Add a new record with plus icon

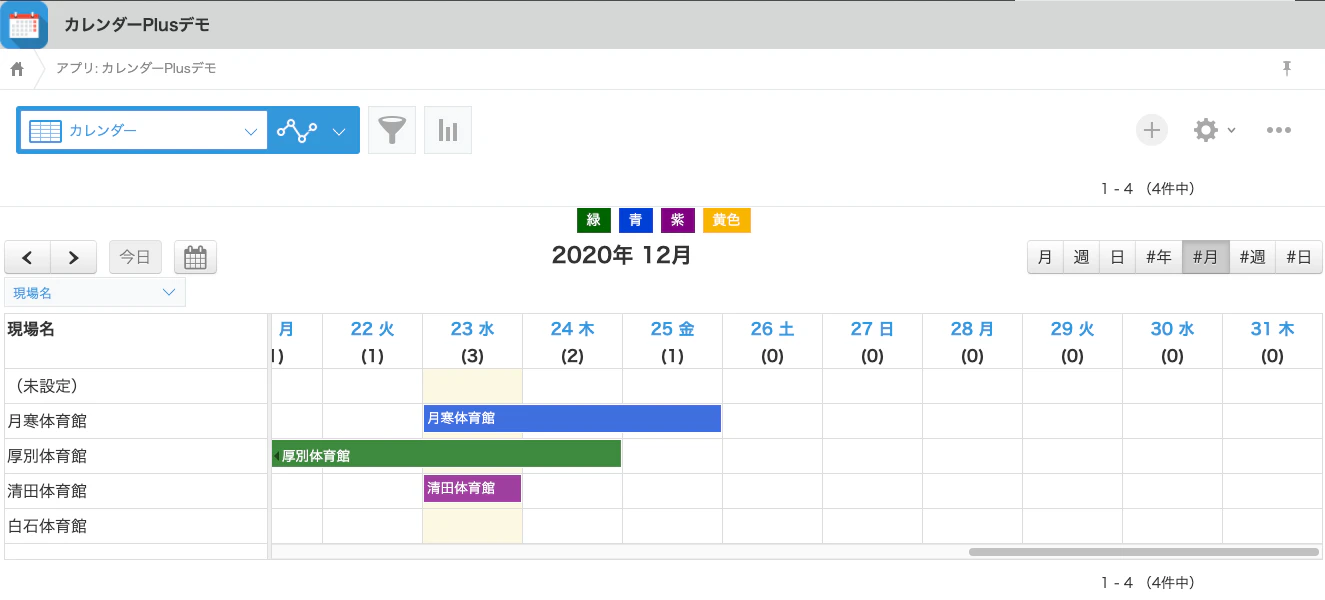pos(1152,130)
